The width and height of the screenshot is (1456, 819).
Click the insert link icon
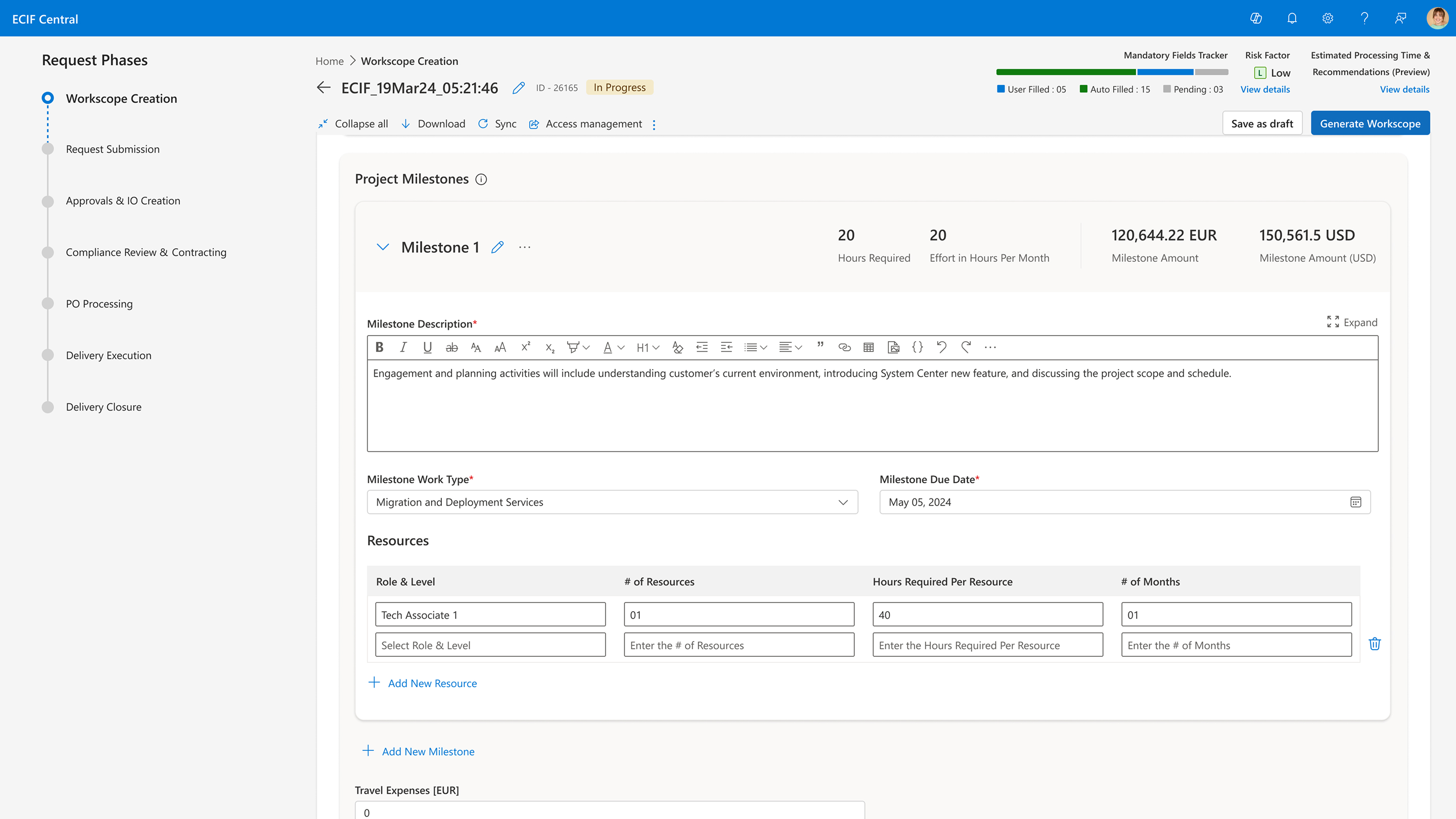844,347
